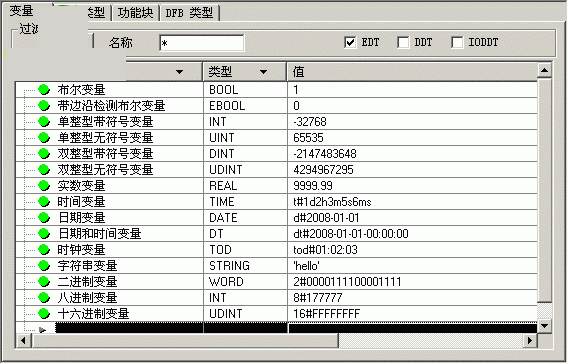Click the horizontal scrollbar right arrow
Screen dimensions: 568x364
pyautogui.click(x=530, y=340)
